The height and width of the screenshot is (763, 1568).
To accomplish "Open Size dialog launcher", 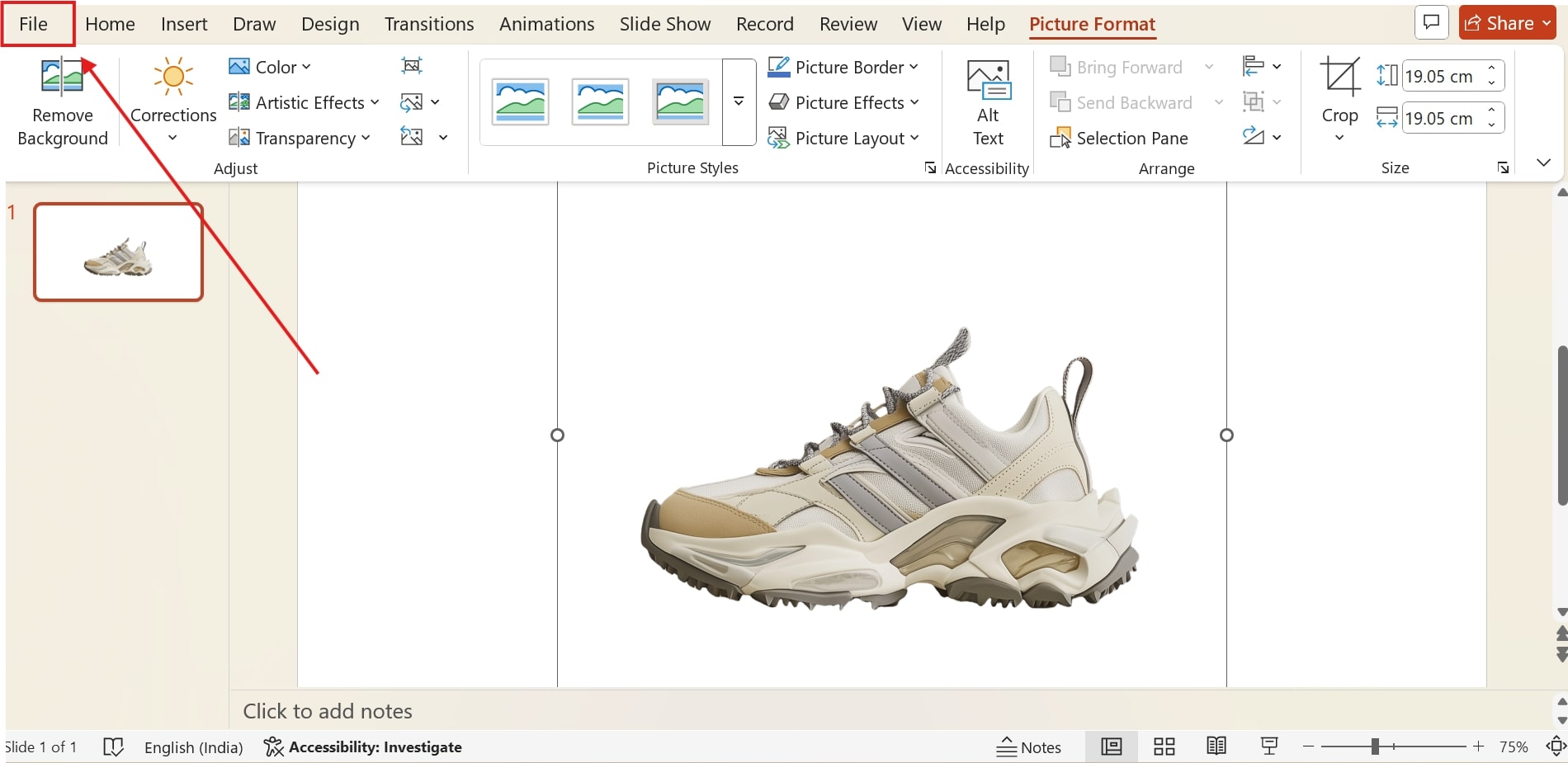I will (x=1504, y=167).
